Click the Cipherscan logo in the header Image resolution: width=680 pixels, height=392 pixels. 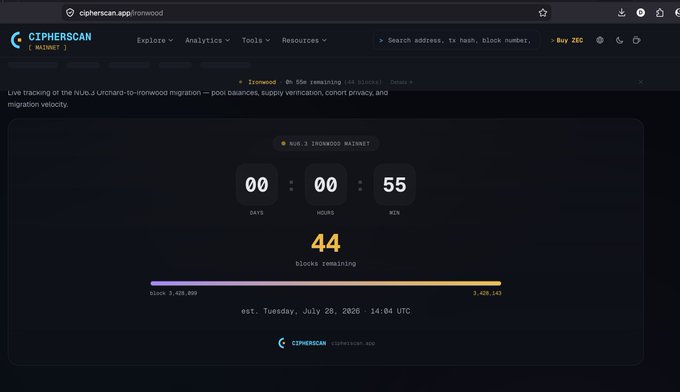pos(51,40)
